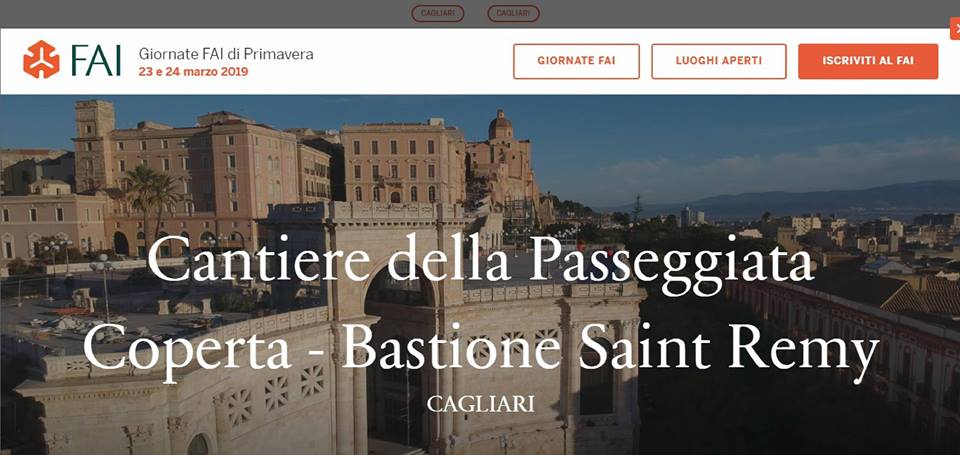Open the Luoghi Aperti page
Screen dimensions: 960x455
pos(719,61)
